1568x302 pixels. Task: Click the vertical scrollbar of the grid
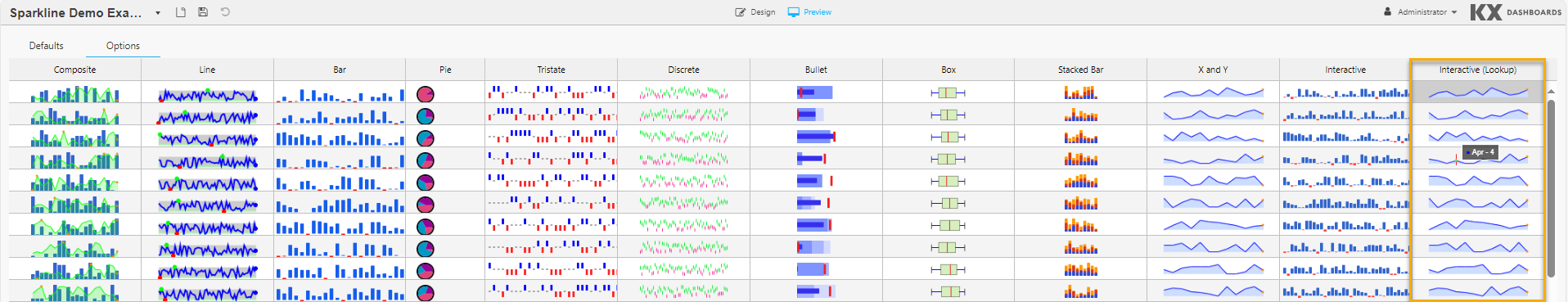1551,188
